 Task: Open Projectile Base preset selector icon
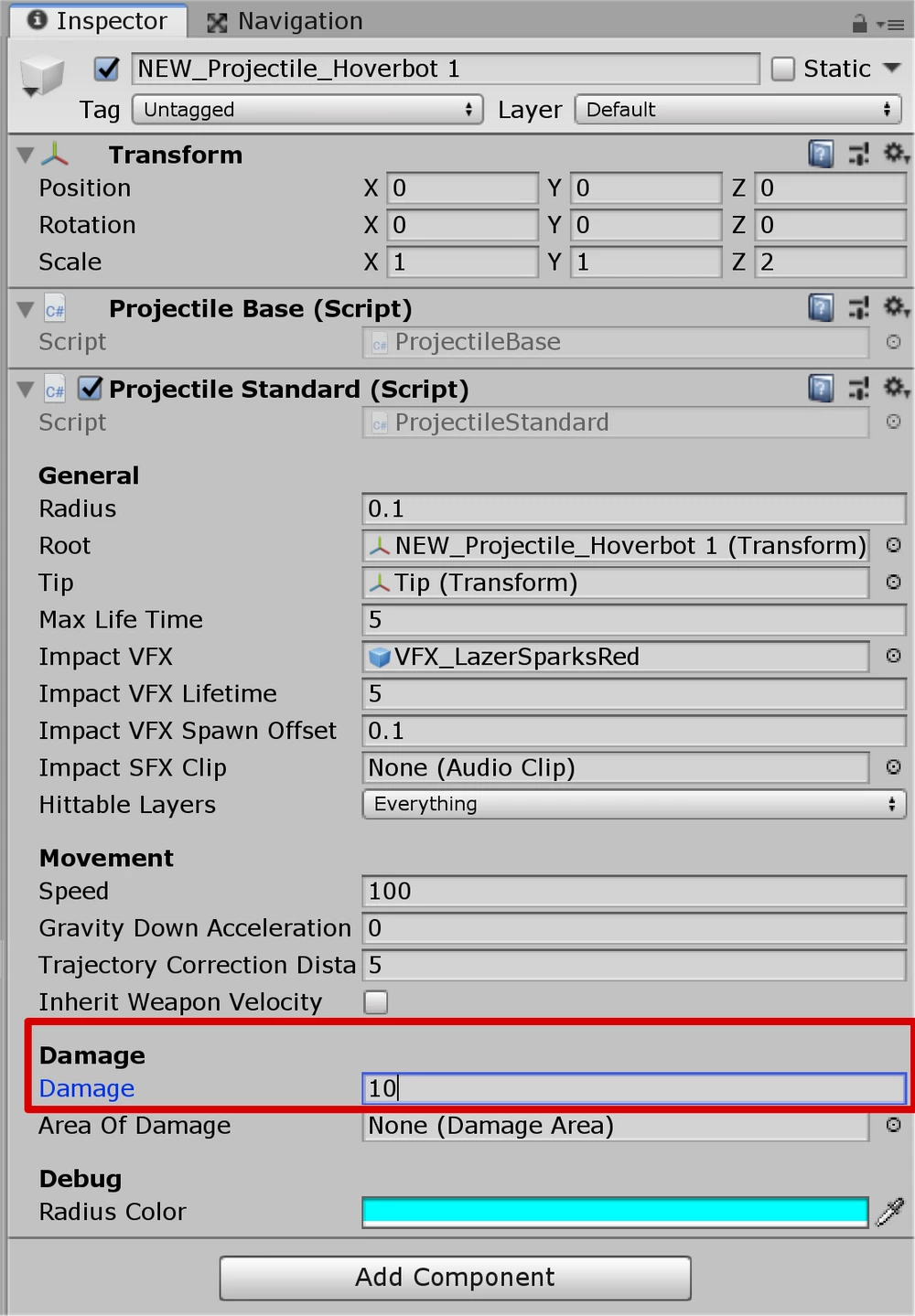pos(858,308)
